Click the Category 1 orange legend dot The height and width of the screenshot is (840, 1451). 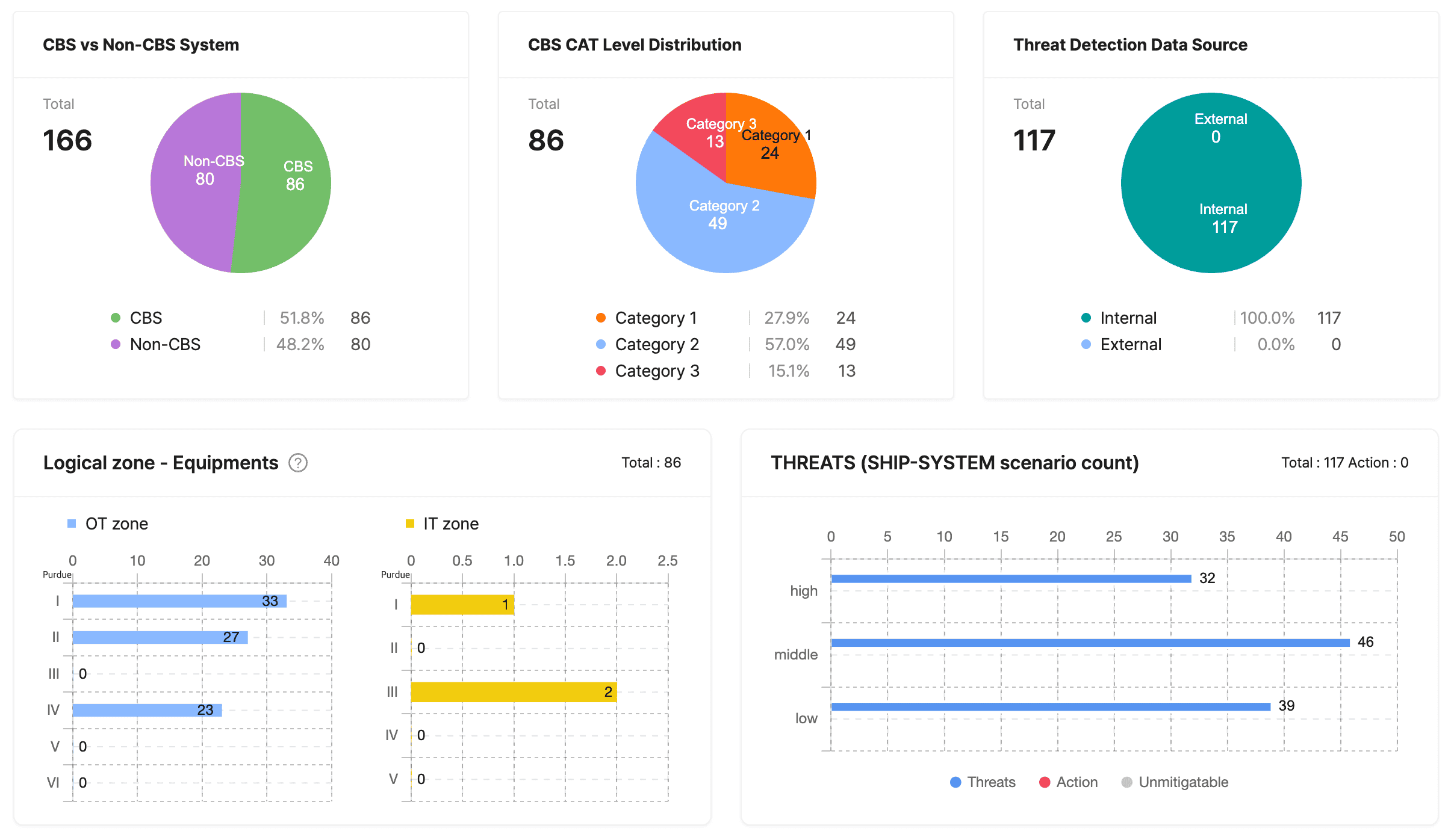point(600,318)
